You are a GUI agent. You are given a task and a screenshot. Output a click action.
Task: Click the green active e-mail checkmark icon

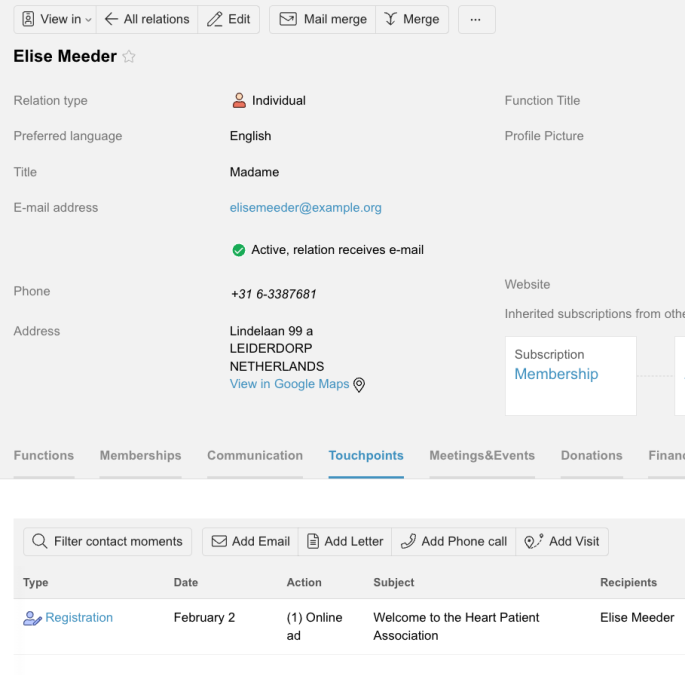click(x=239, y=250)
